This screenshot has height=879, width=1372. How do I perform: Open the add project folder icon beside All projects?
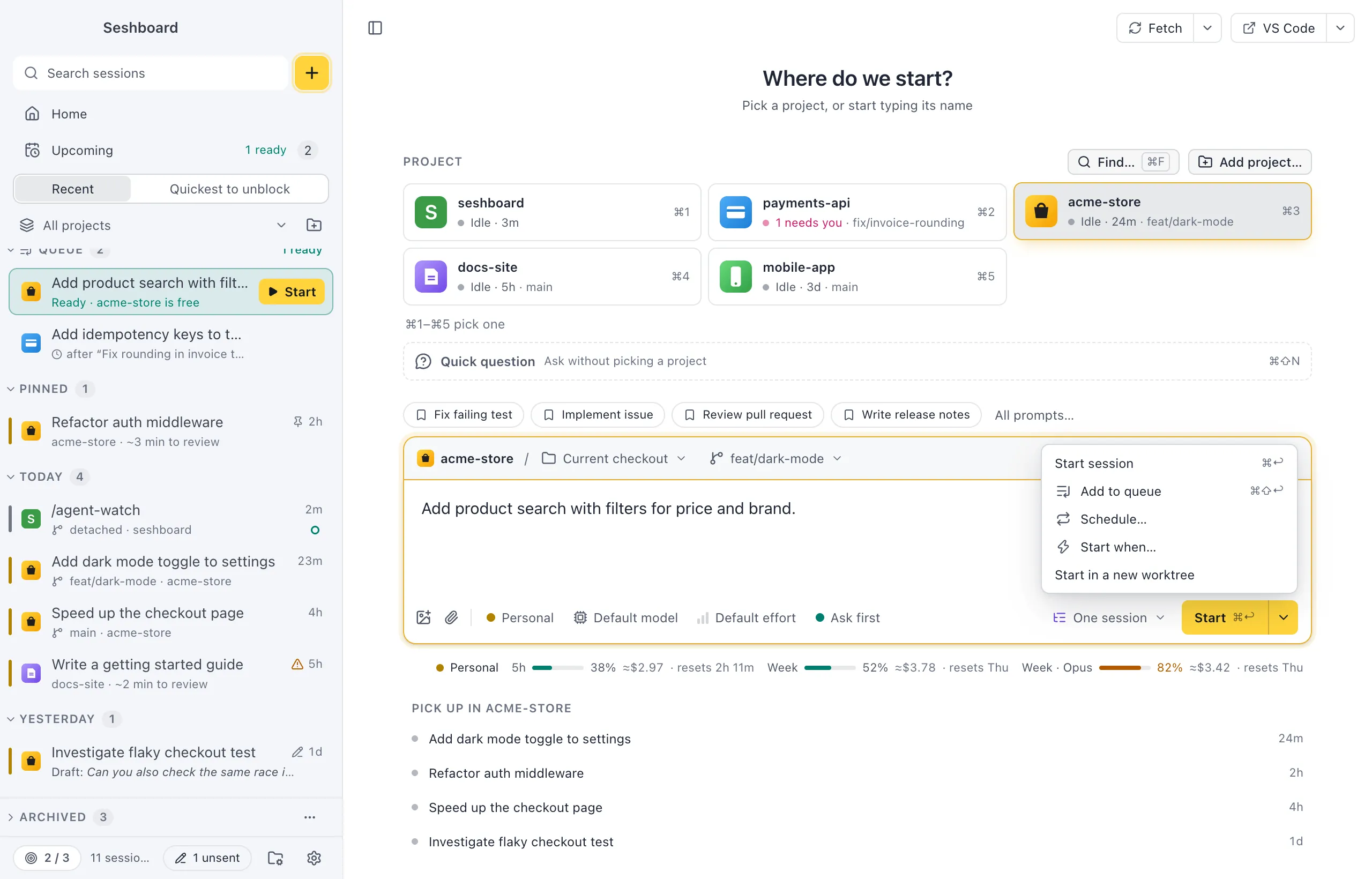(314, 225)
